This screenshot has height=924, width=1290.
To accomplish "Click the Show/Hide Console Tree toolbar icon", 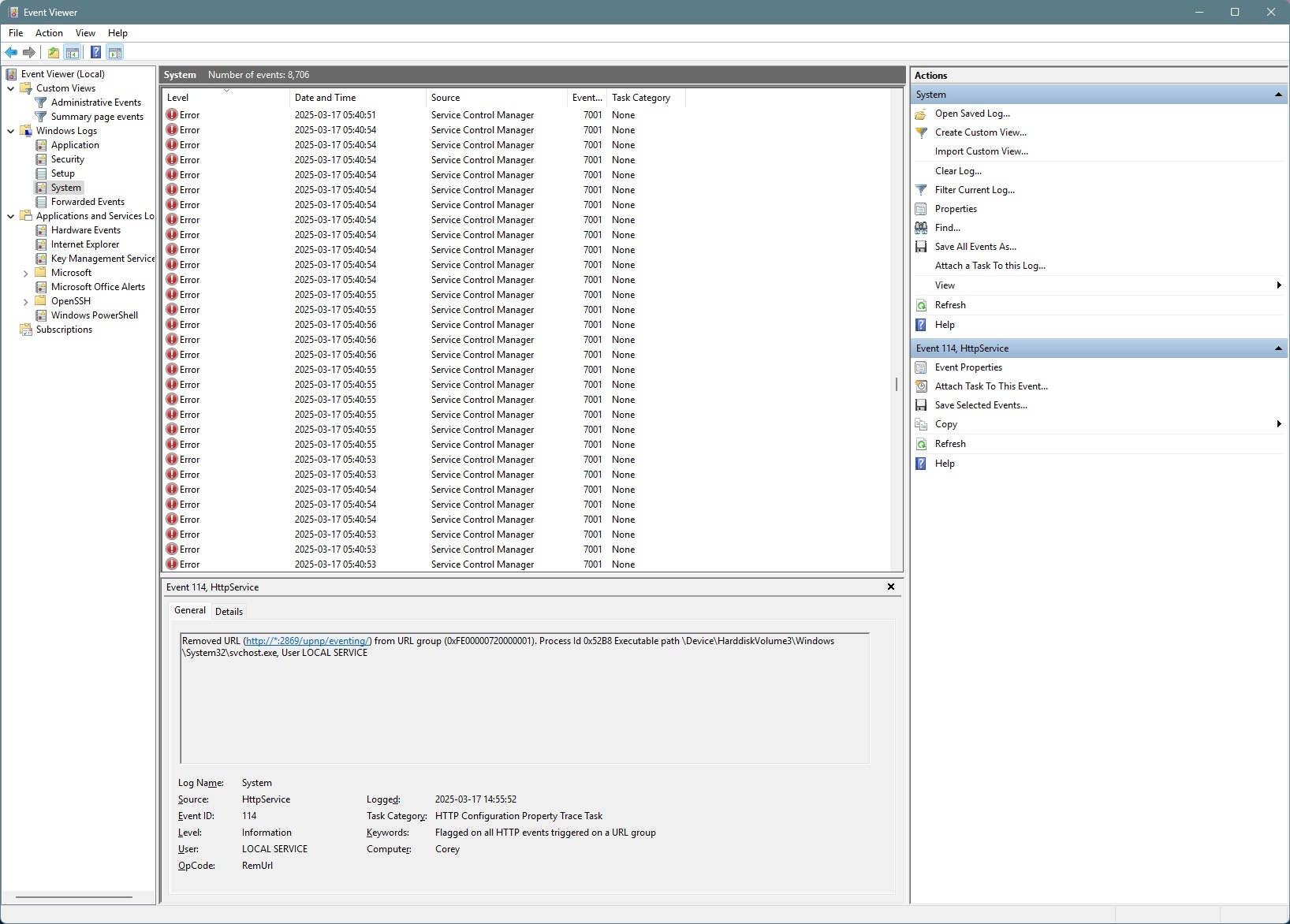I will pyautogui.click(x=72, y=53).
